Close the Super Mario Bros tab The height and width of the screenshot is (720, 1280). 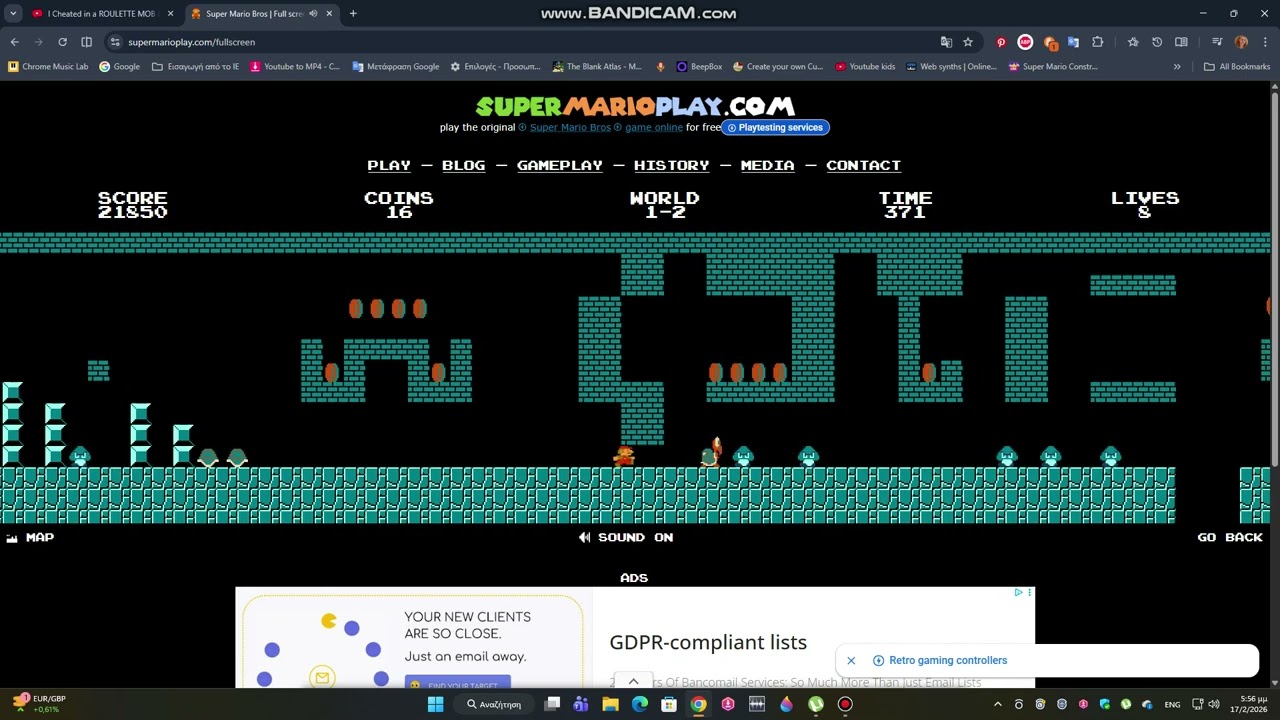pos(329,14)
